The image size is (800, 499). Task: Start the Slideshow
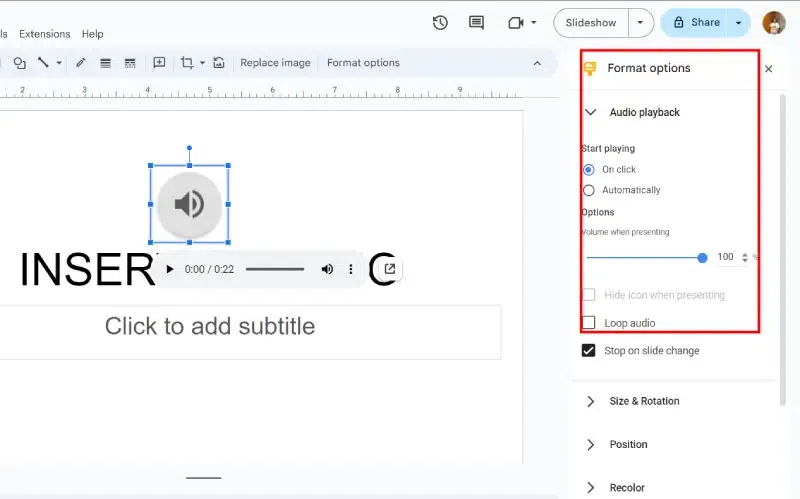pos(591,23)
